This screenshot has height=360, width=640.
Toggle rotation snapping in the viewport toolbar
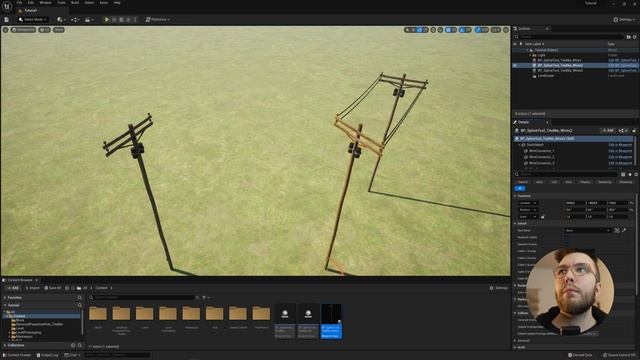(462, 30)
